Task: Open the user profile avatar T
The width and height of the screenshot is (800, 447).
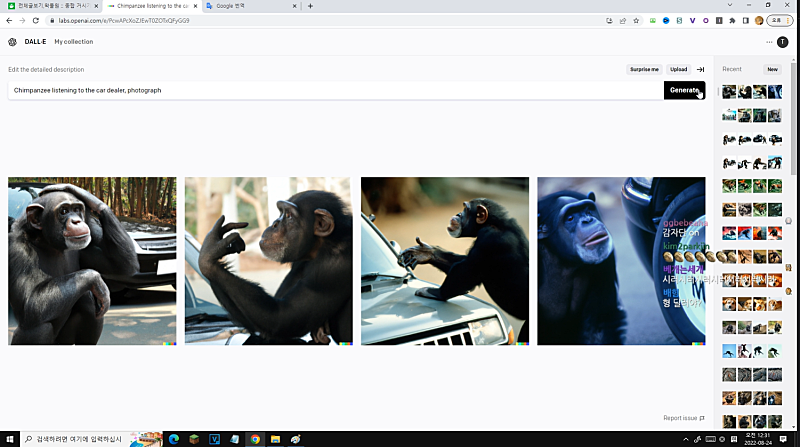Action: (x=783, y=42)
